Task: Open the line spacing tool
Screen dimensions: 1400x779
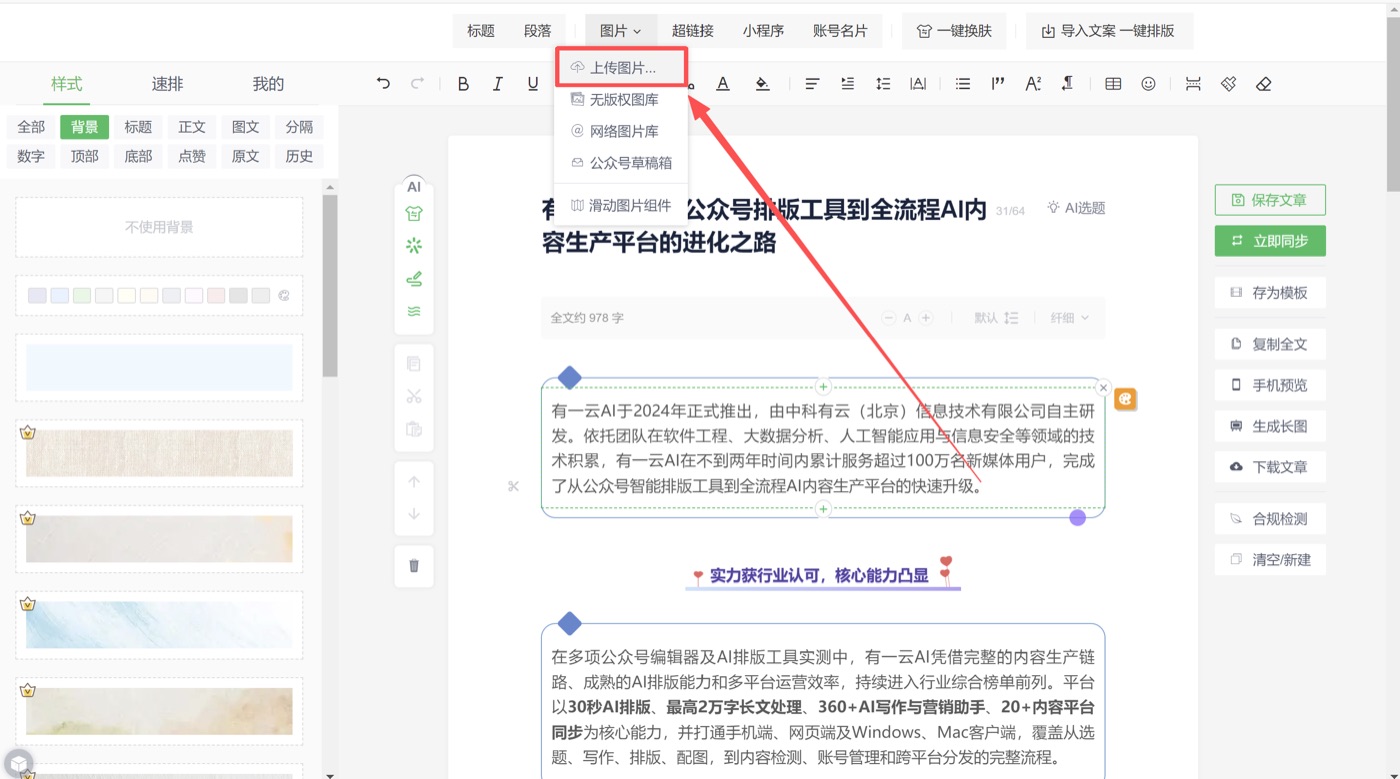Action: coord(883,84)
